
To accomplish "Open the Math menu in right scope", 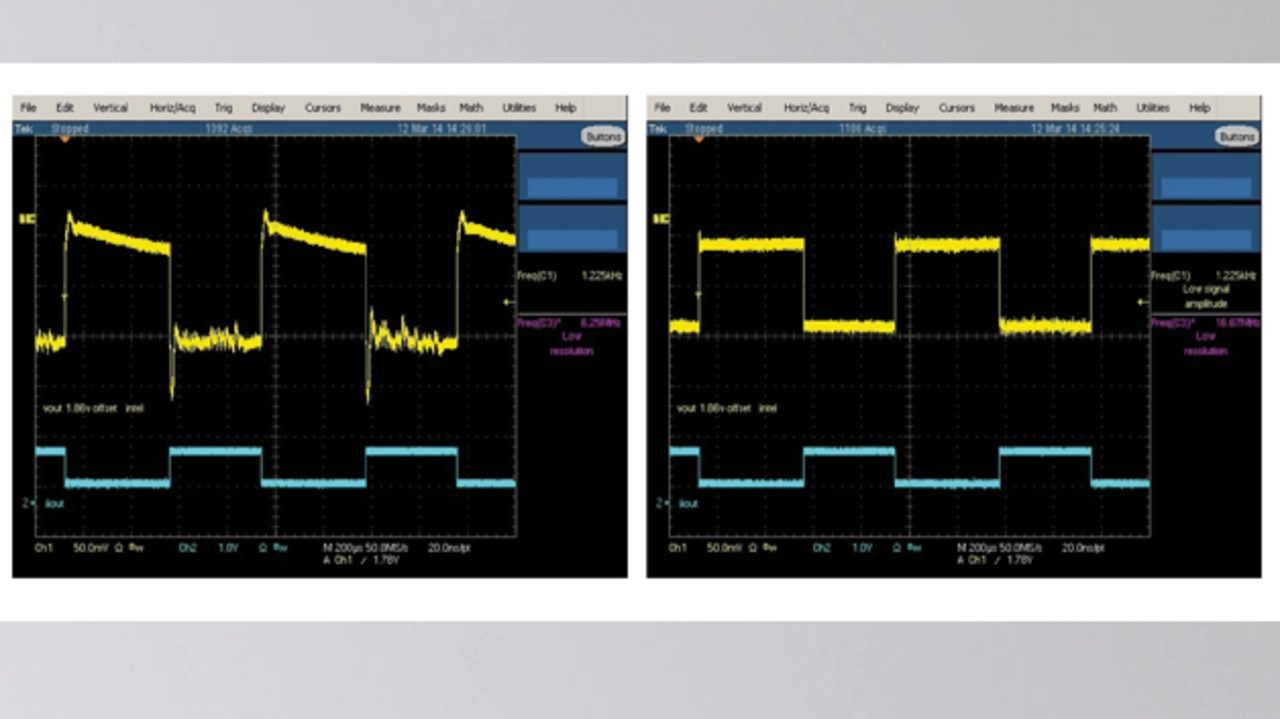I will tap(1104, 108).
